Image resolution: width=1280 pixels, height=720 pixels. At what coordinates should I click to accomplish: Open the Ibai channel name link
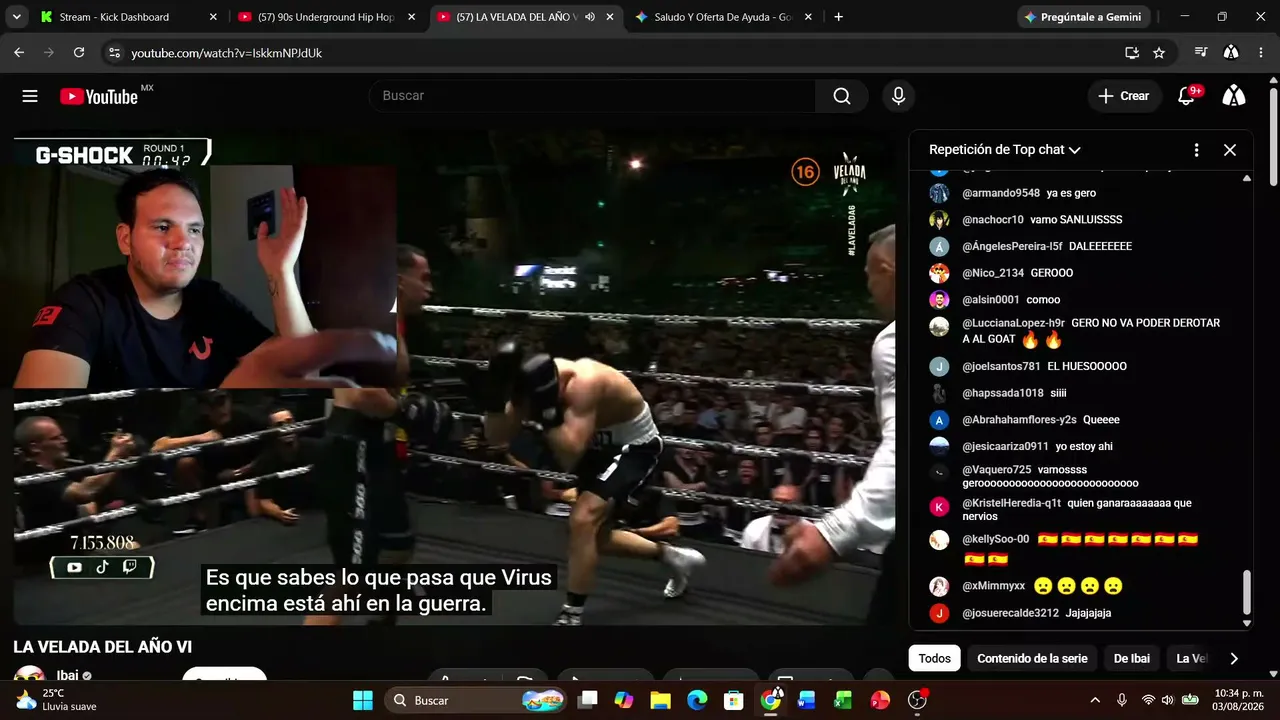coord(67,676)
